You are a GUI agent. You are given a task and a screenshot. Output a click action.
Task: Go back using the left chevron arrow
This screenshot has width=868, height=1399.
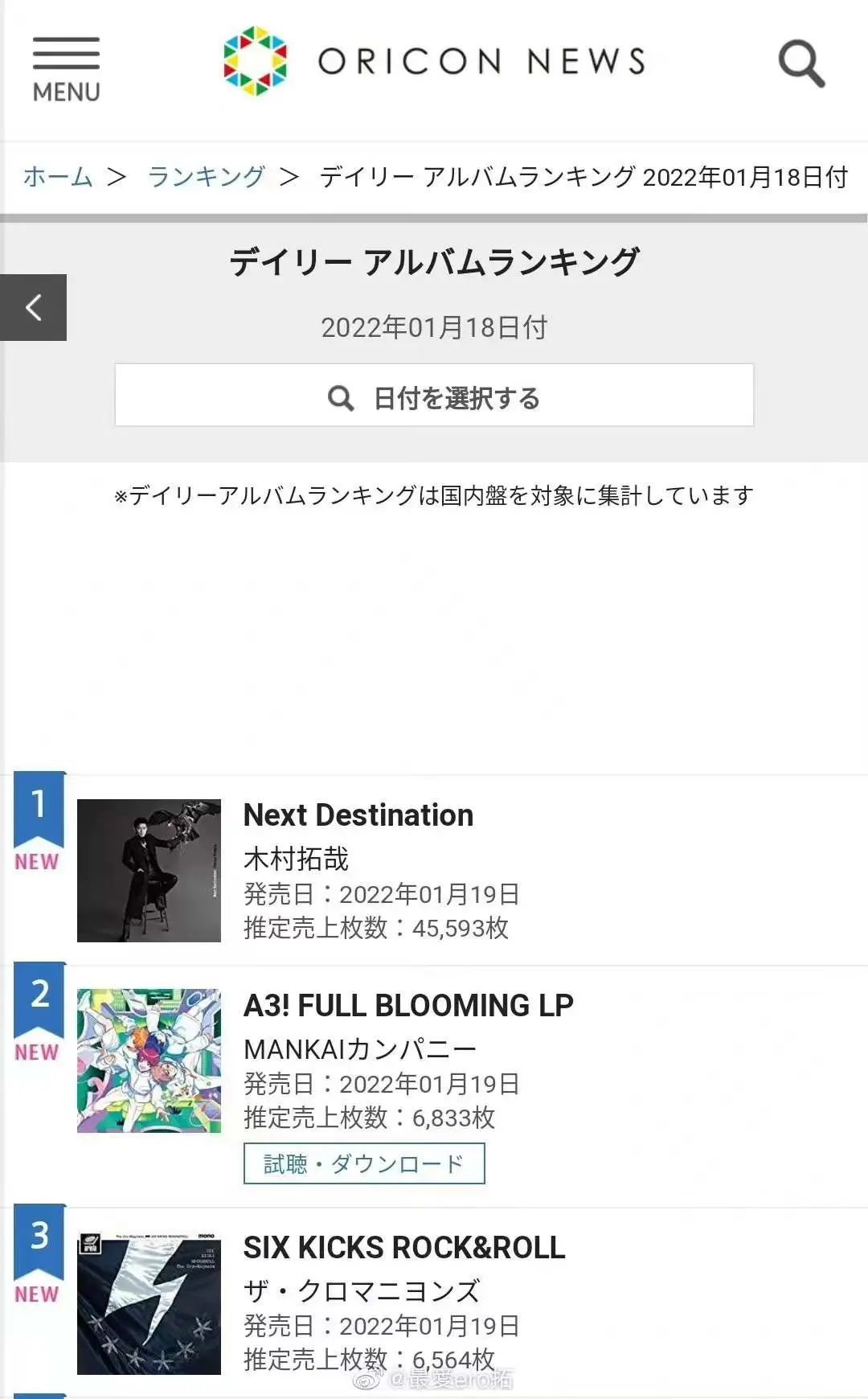[33, 307]
